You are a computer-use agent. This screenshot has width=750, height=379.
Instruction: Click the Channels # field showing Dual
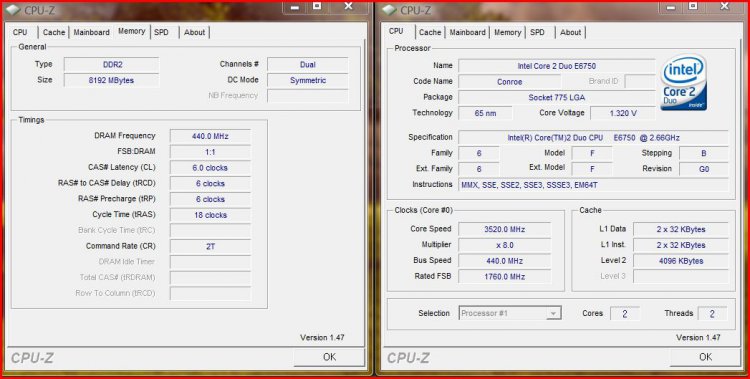coord(308,65)
